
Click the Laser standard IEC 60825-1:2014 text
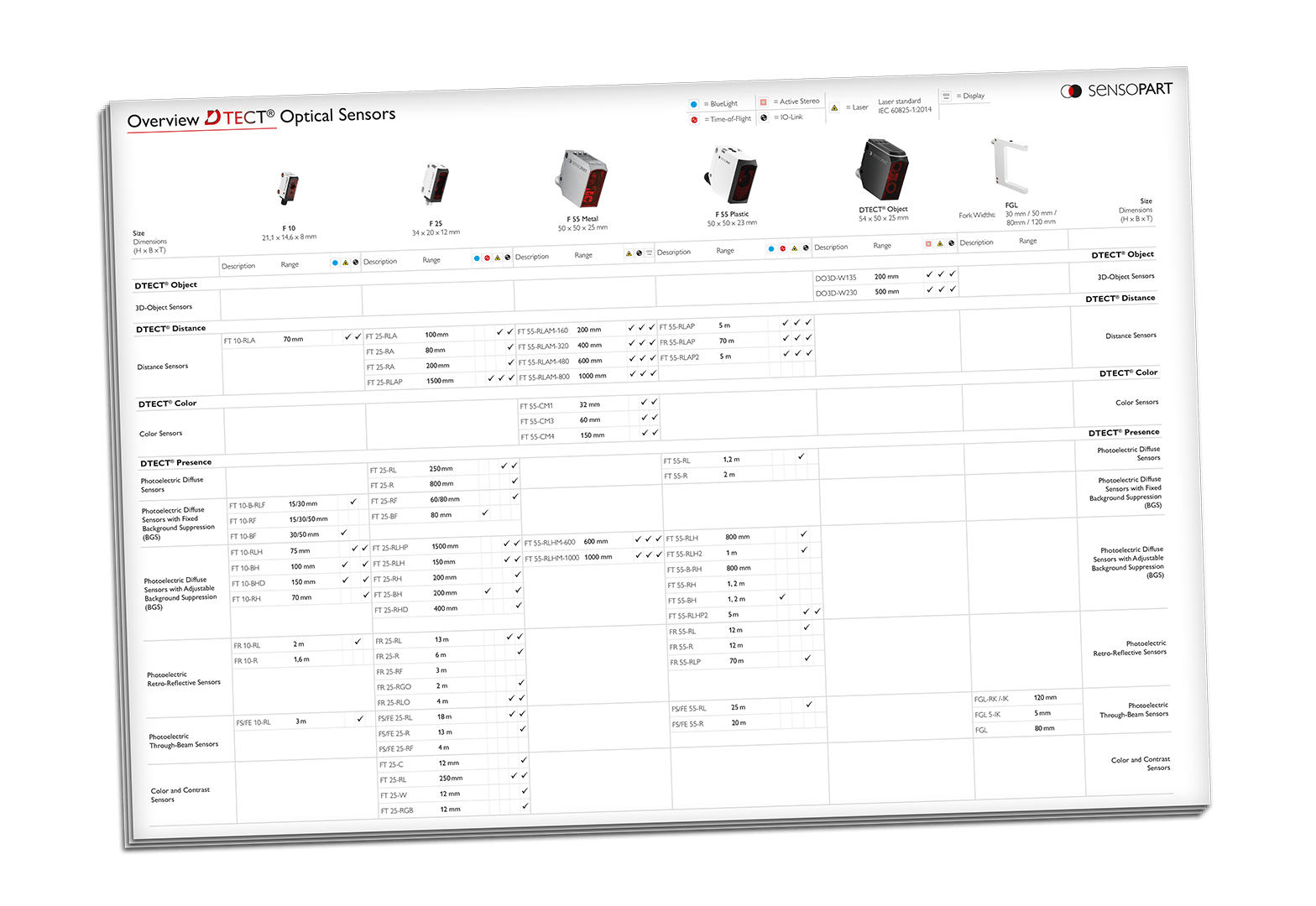coord(904,106)
